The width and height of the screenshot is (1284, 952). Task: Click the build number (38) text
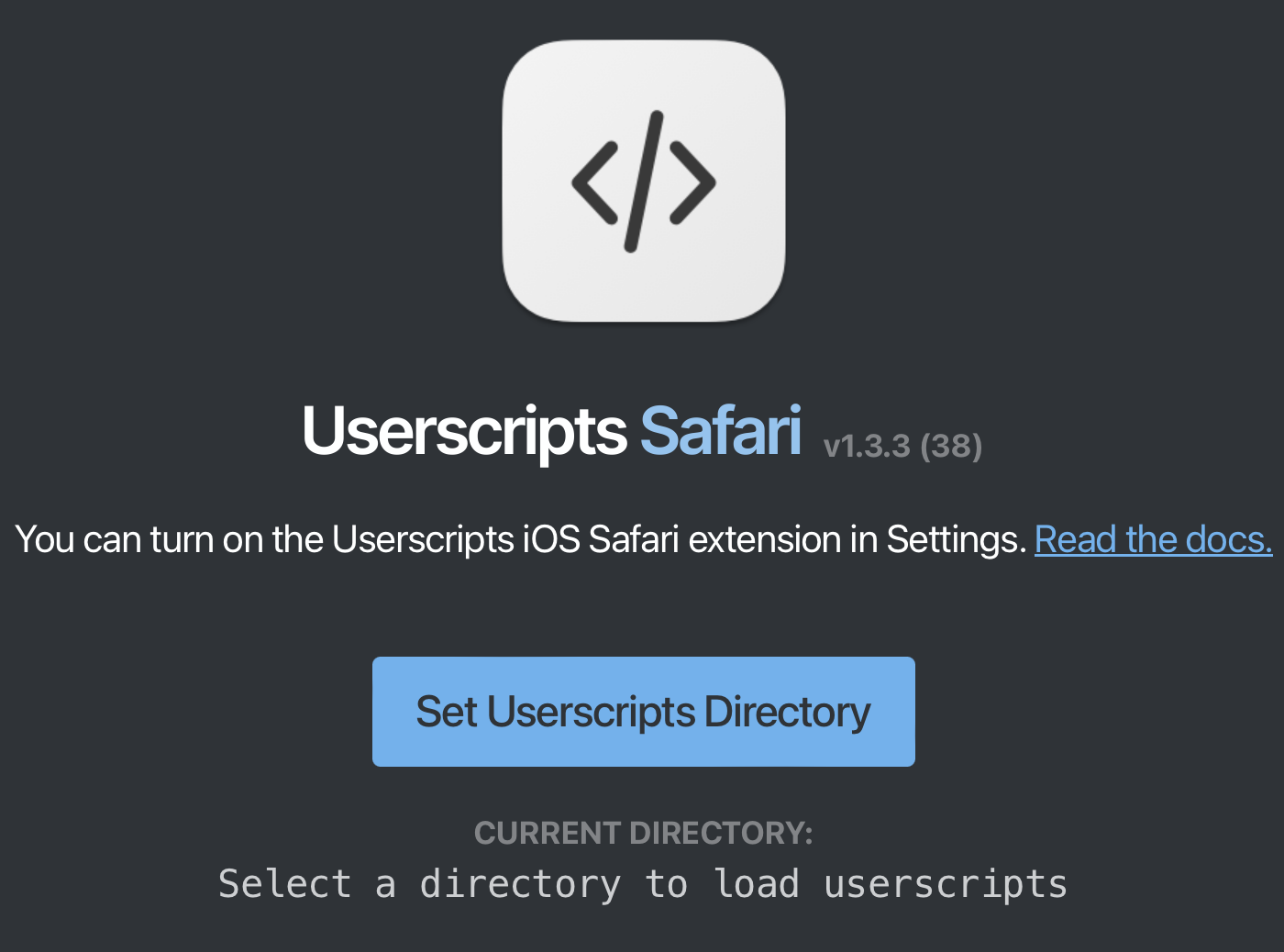pos(951,447)
